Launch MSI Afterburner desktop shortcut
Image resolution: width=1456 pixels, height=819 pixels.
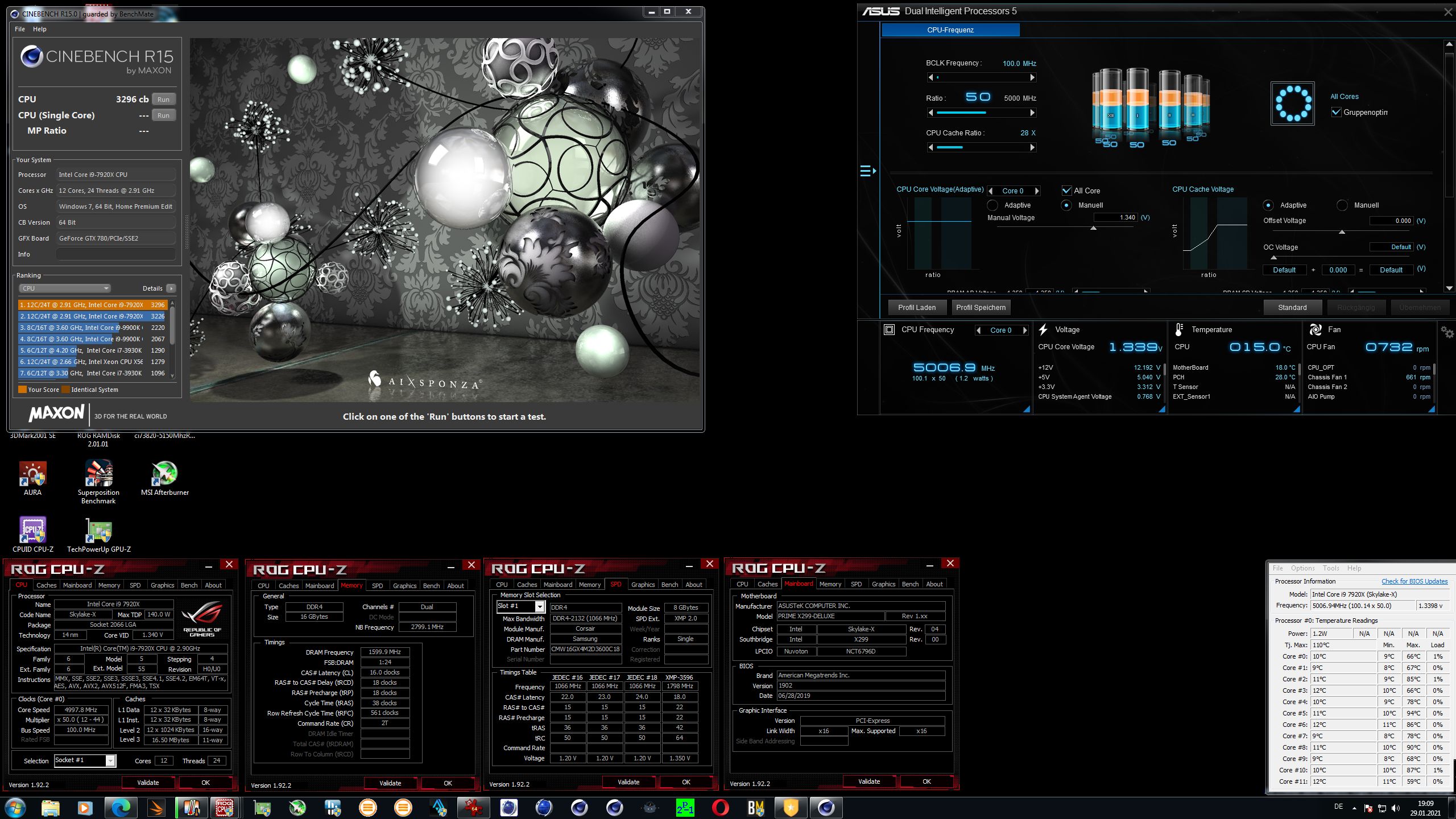click(164, 478)
